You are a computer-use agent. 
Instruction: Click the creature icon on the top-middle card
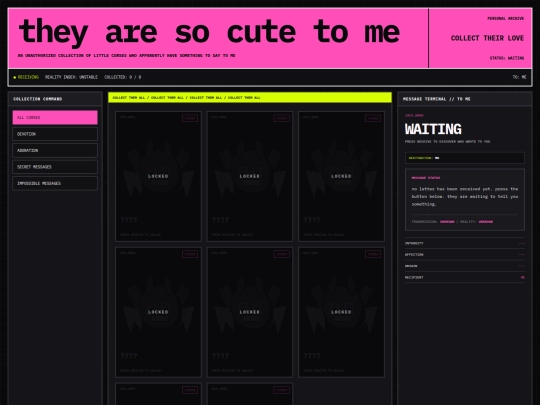point(250,170)
